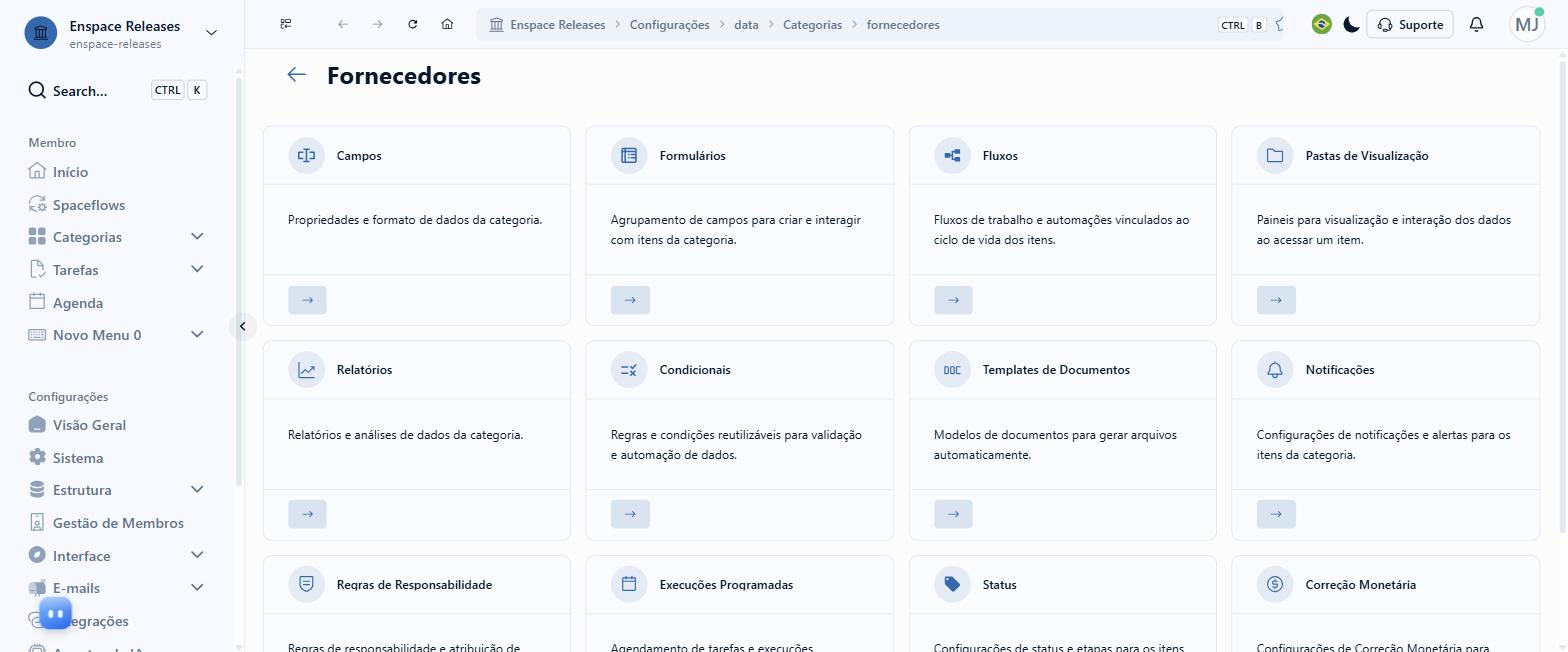Click the Suporte button
This screenshot has width=1568, height=652.
pos(1409,25)
